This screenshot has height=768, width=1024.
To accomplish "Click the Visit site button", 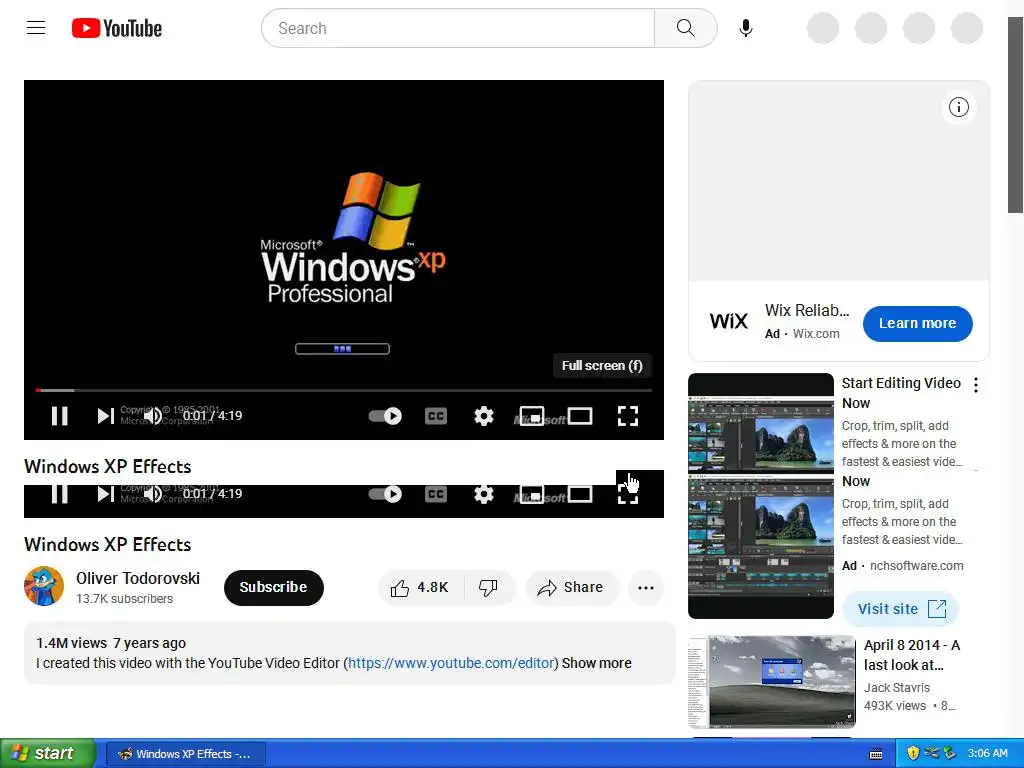I will click(x=901, y=609).
